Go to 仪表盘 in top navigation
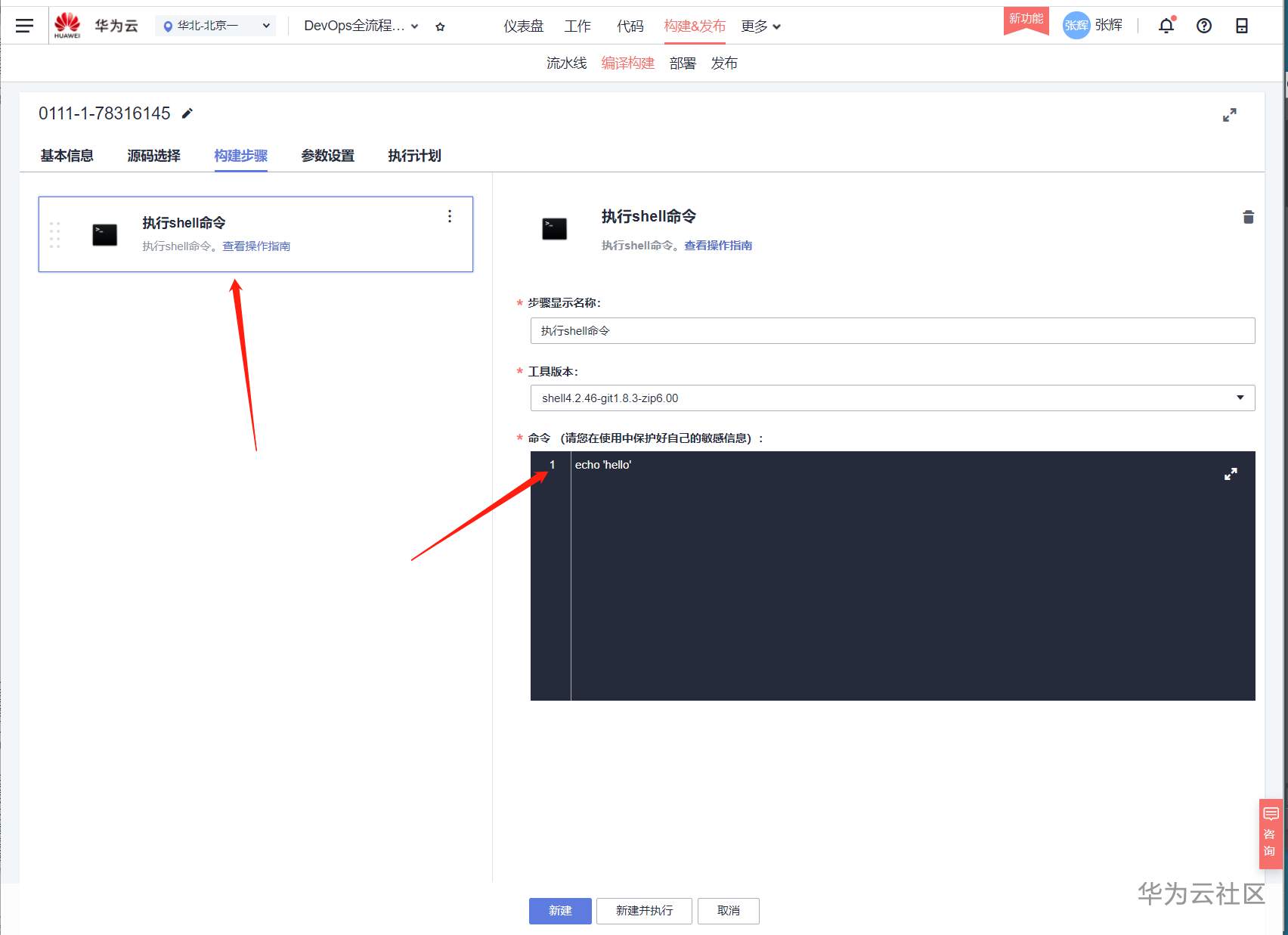1288x935 pixels. point(524,26)
